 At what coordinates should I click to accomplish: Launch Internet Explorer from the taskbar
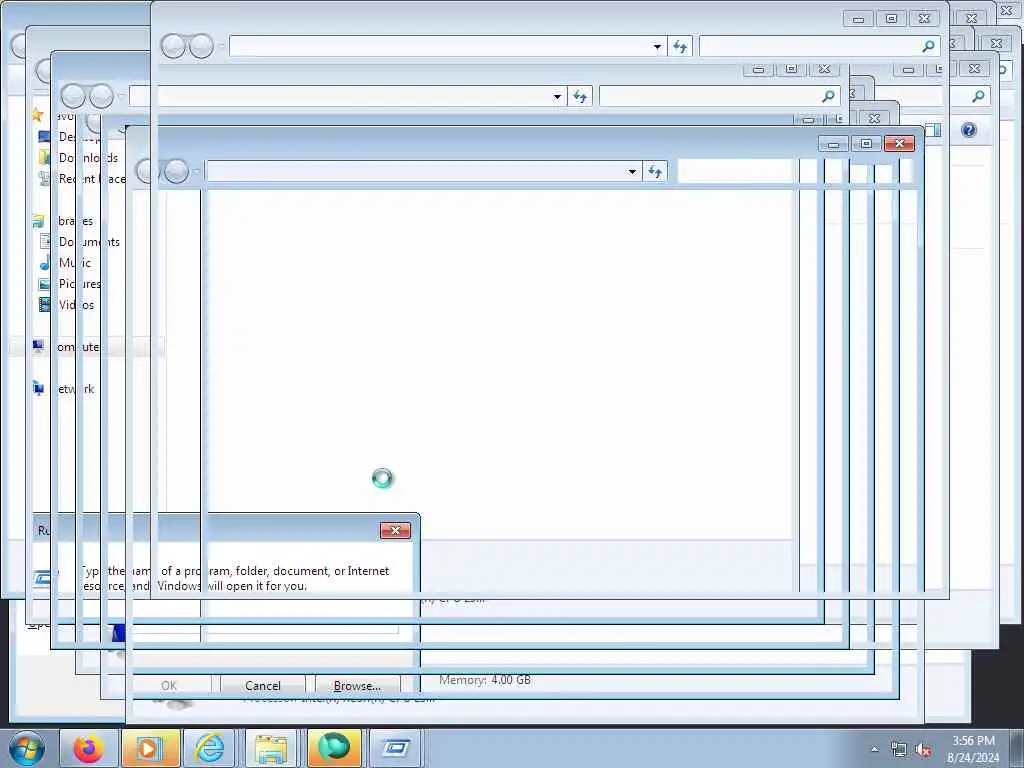pos(210,748)
